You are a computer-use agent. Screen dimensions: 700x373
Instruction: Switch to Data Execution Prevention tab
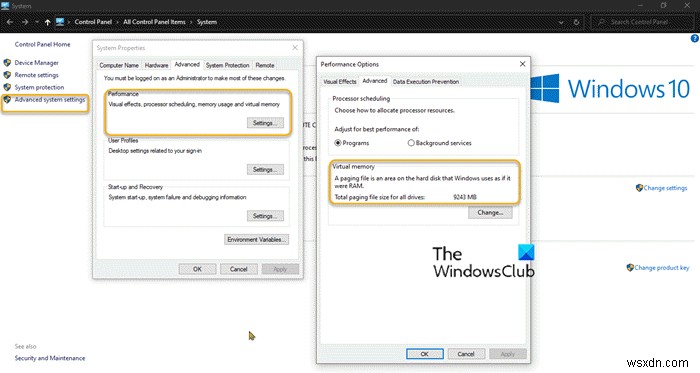coord(426,82)
